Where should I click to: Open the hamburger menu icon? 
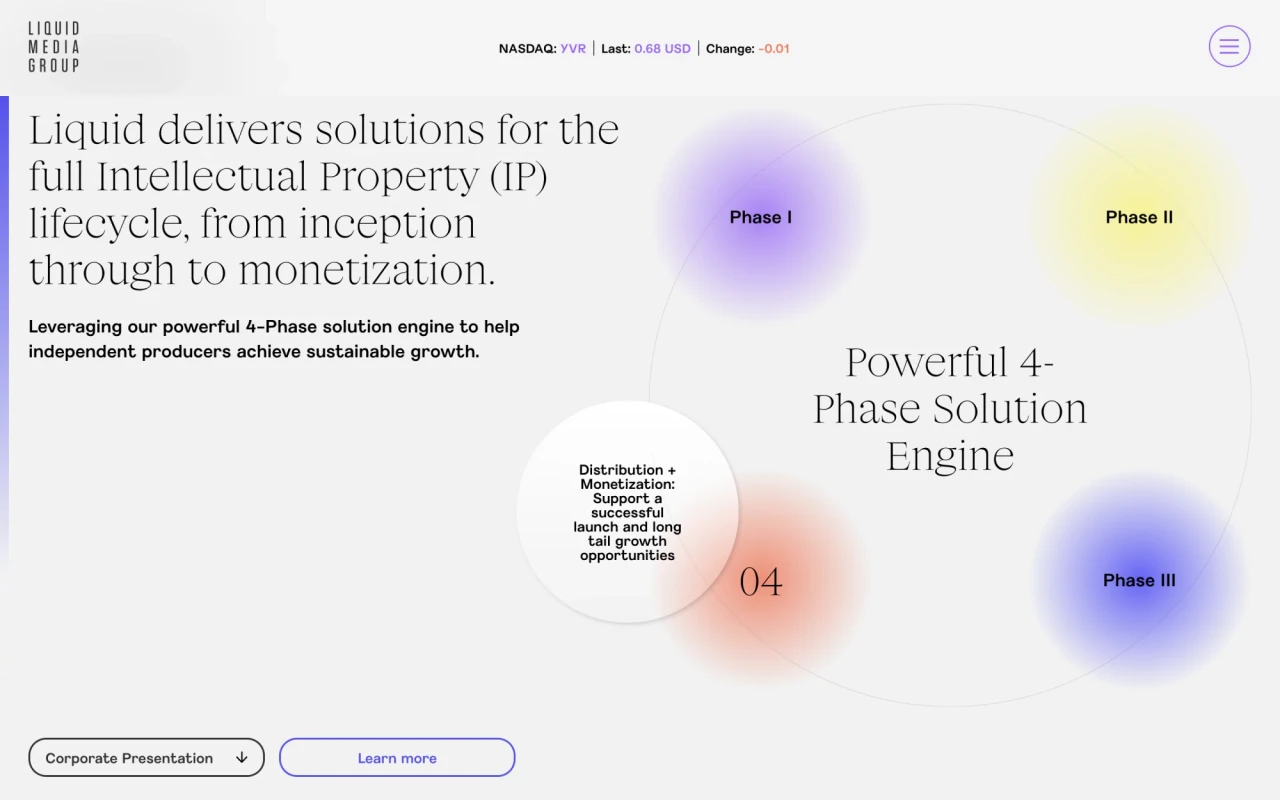point(1229,46)
